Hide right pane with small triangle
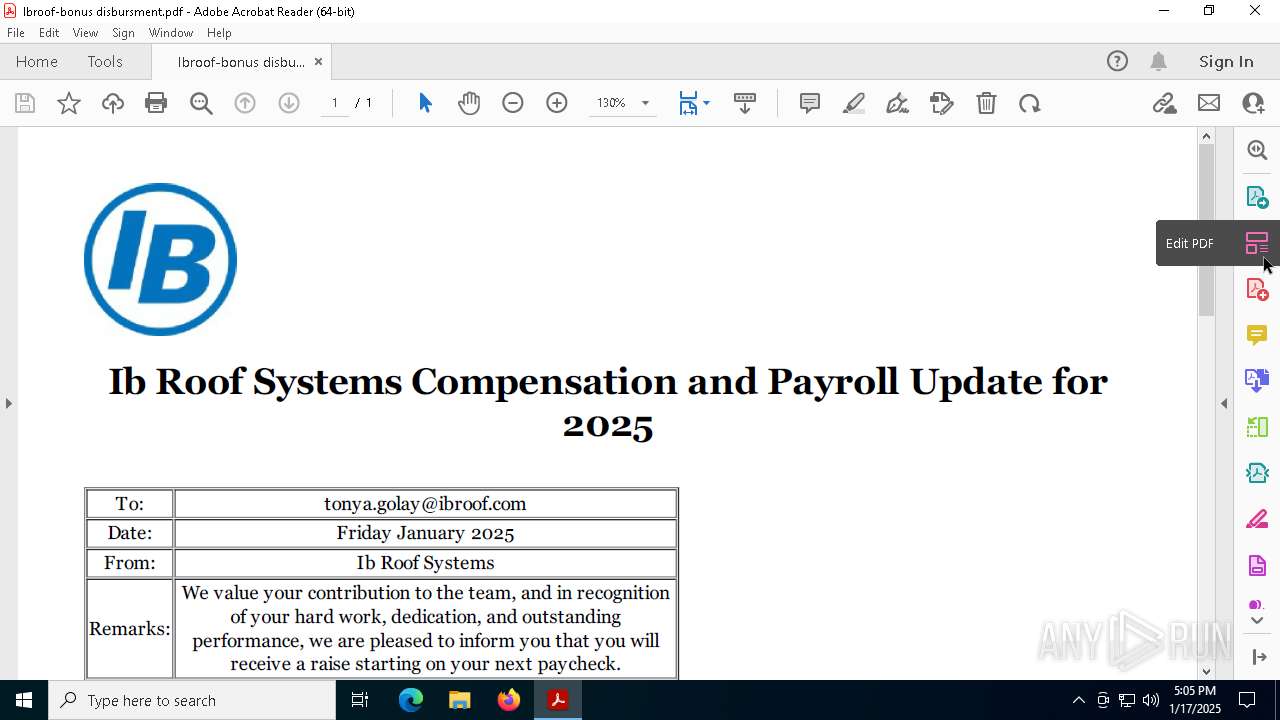This screenshot has width=1280, height=720. click(1224, 403)
